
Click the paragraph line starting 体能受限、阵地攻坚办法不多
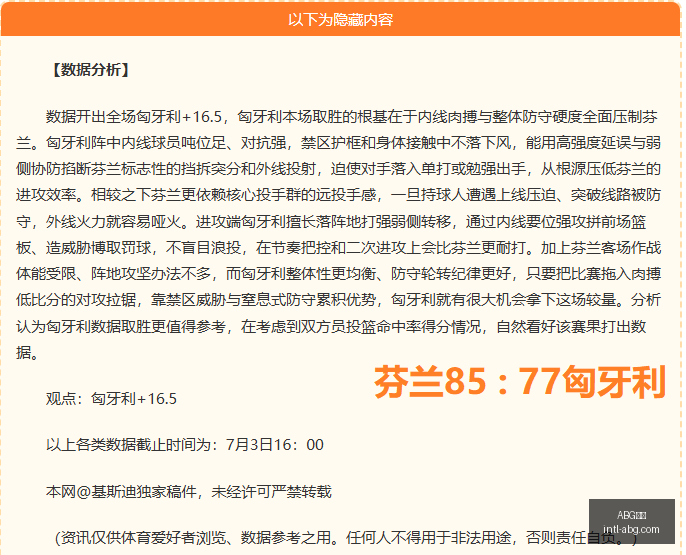pos(338,274)
